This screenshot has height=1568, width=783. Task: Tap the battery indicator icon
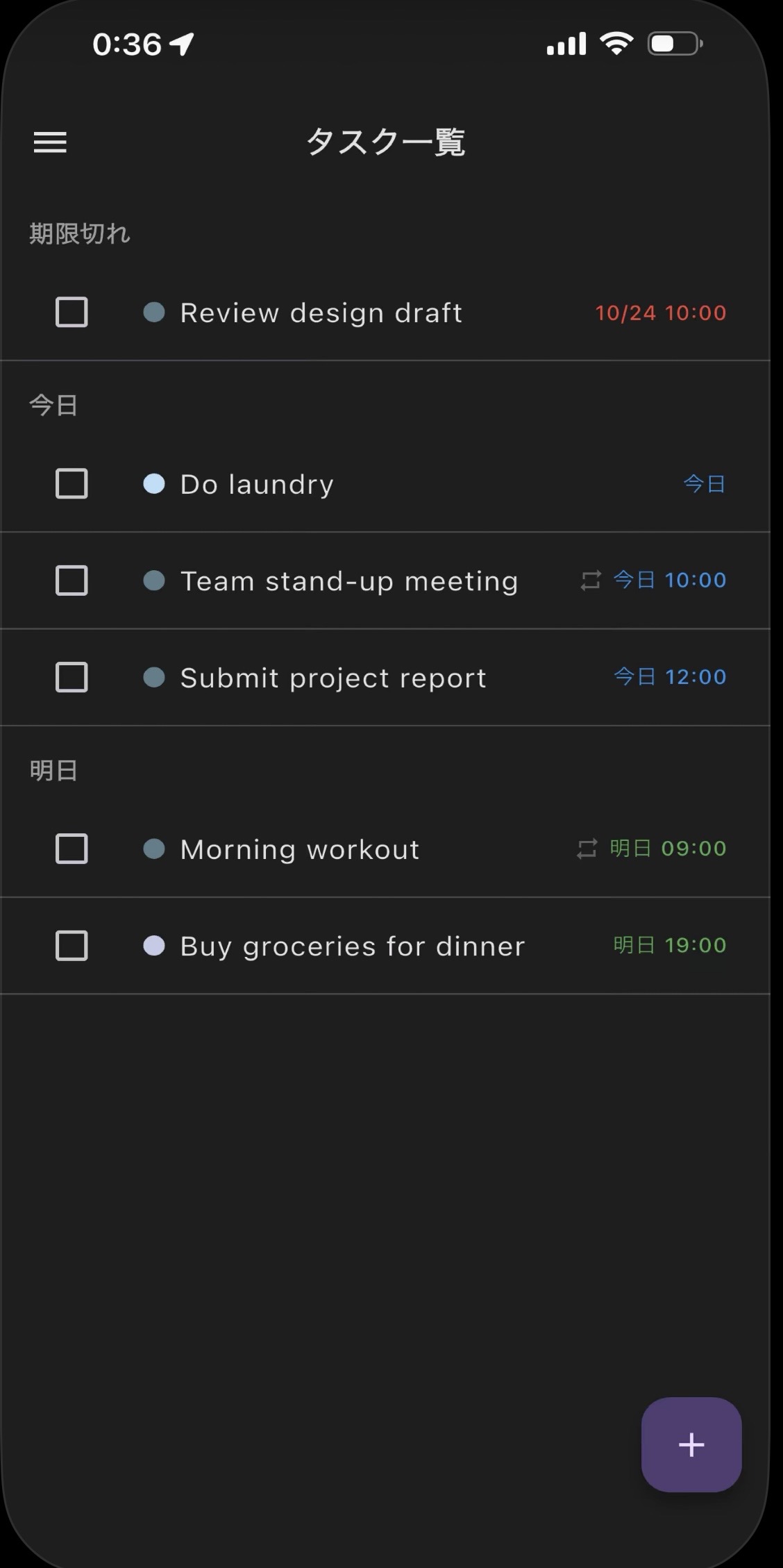pos(675,44)
